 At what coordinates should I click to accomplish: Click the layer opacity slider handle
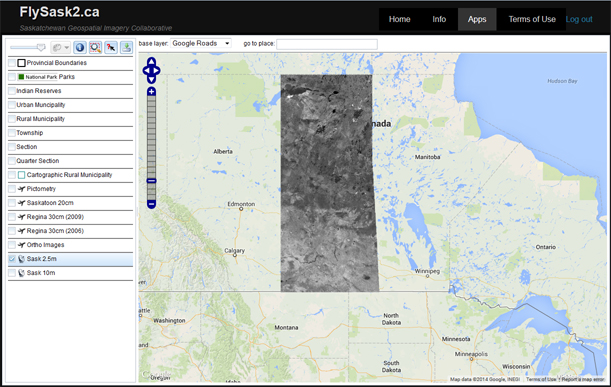pyautogui.click(x=41, y=48)
